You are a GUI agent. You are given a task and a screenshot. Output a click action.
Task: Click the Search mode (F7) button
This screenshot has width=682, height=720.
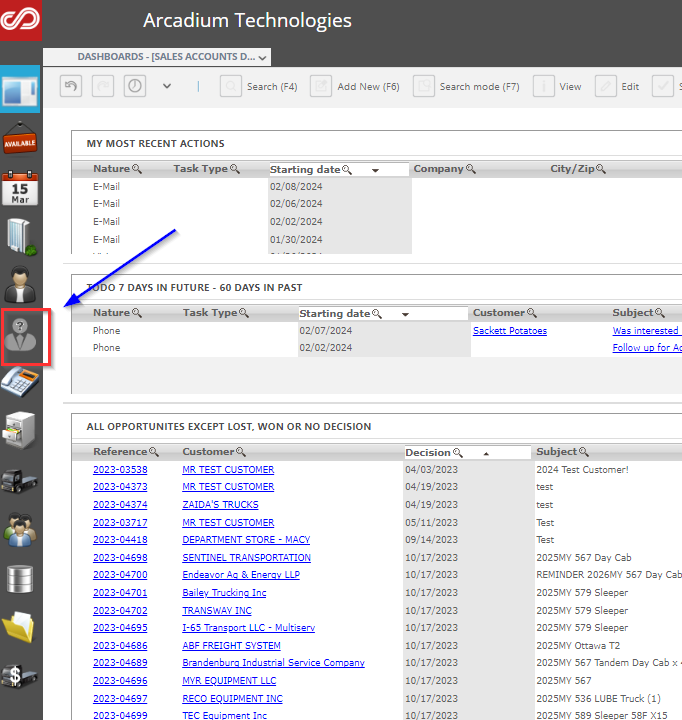[466, 86]
